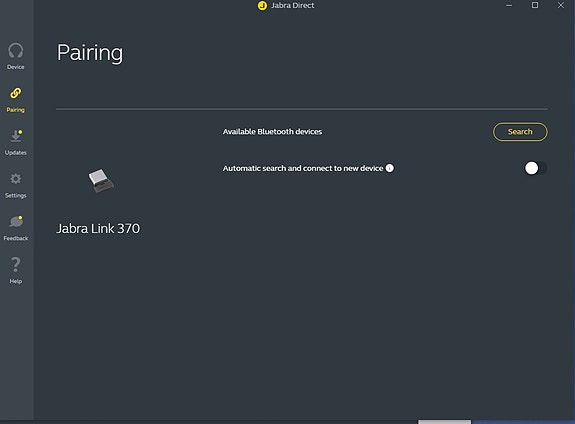
Task: Open the Updates download icon
Action: [x=16, y=135]
